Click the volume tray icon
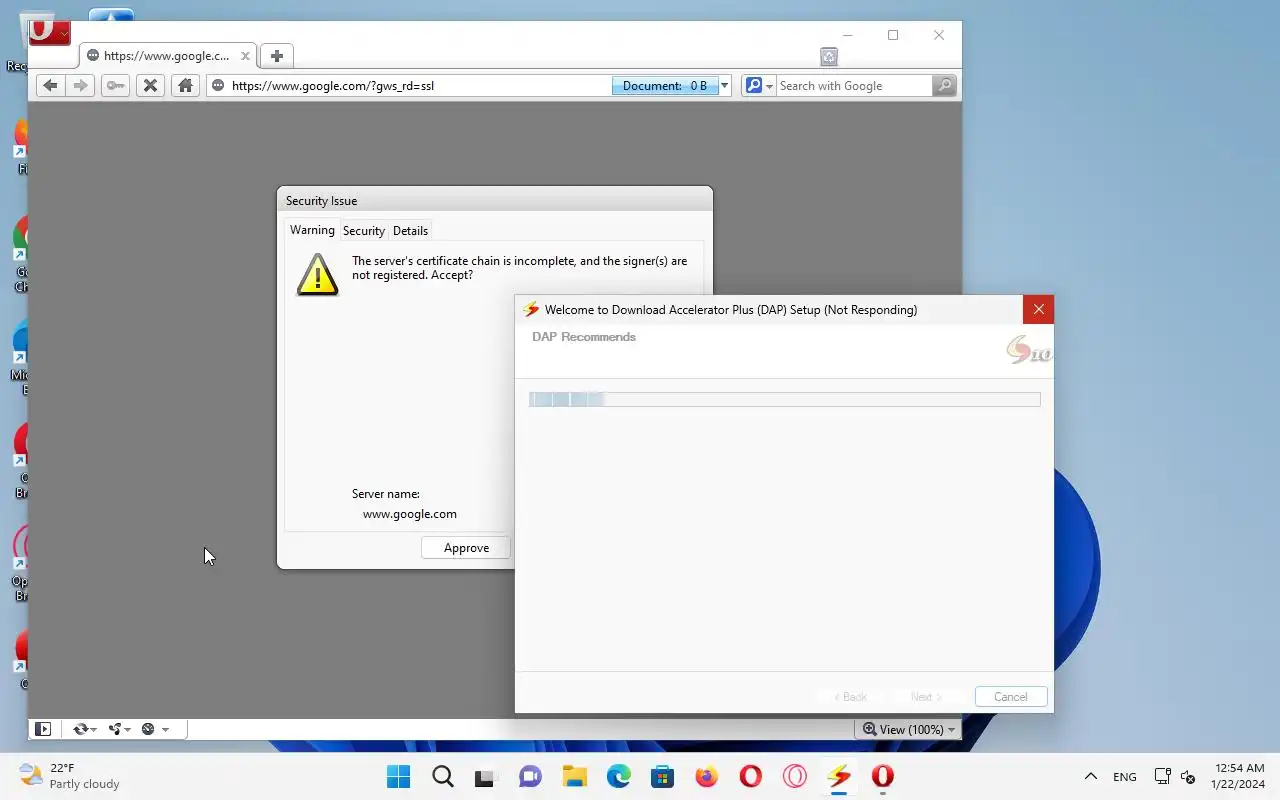1280x800 pixels. tap(1188, 777)
